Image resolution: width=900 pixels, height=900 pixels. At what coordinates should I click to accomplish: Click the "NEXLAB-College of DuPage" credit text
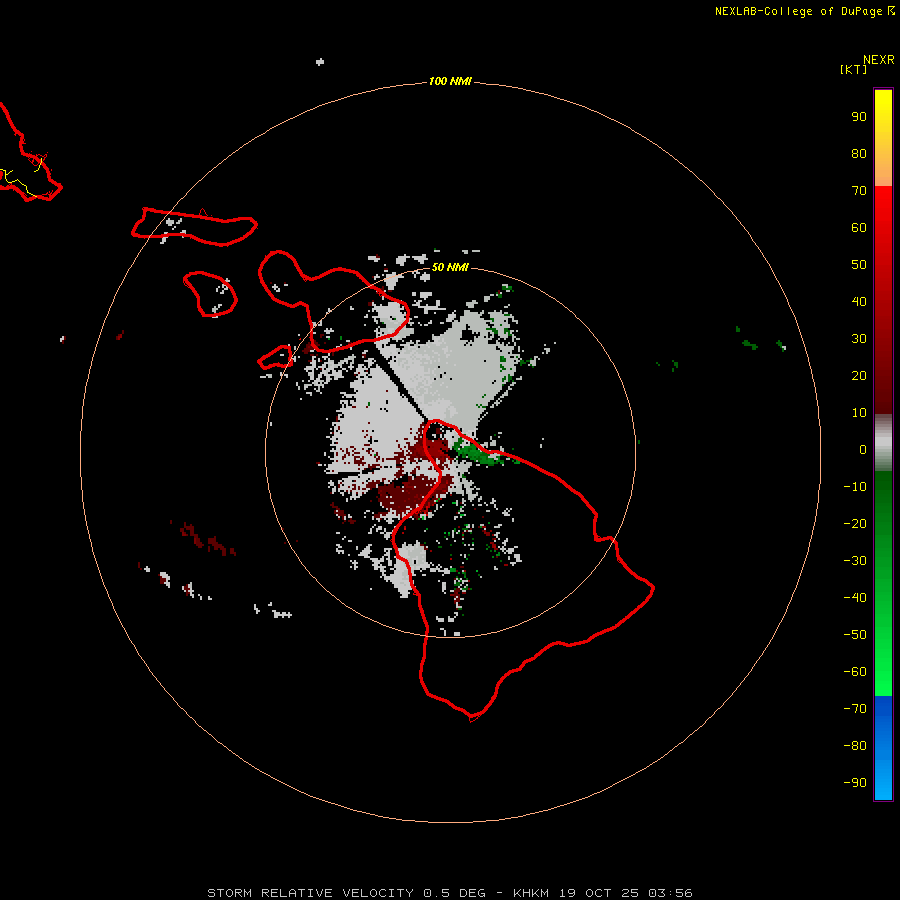point(799,11)
